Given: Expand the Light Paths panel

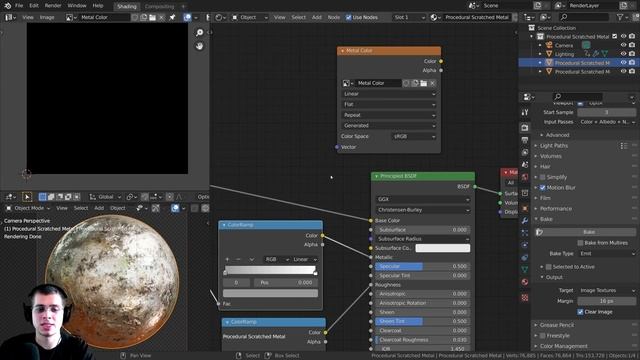Looking at the screenshot, I should [553, 146].
